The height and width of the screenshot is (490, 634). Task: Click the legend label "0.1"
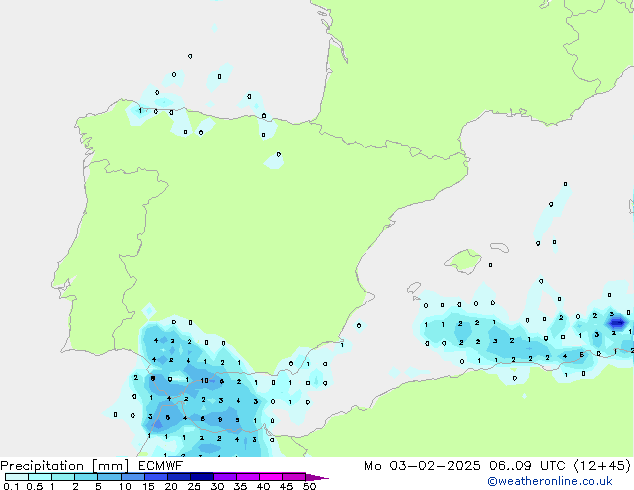pyautogui.click(x=11, y=486)
